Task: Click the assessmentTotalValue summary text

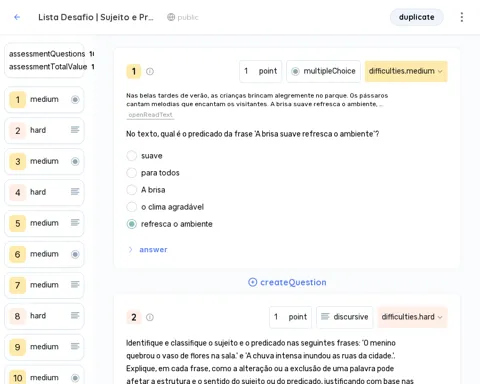Action: coord(48,67)
